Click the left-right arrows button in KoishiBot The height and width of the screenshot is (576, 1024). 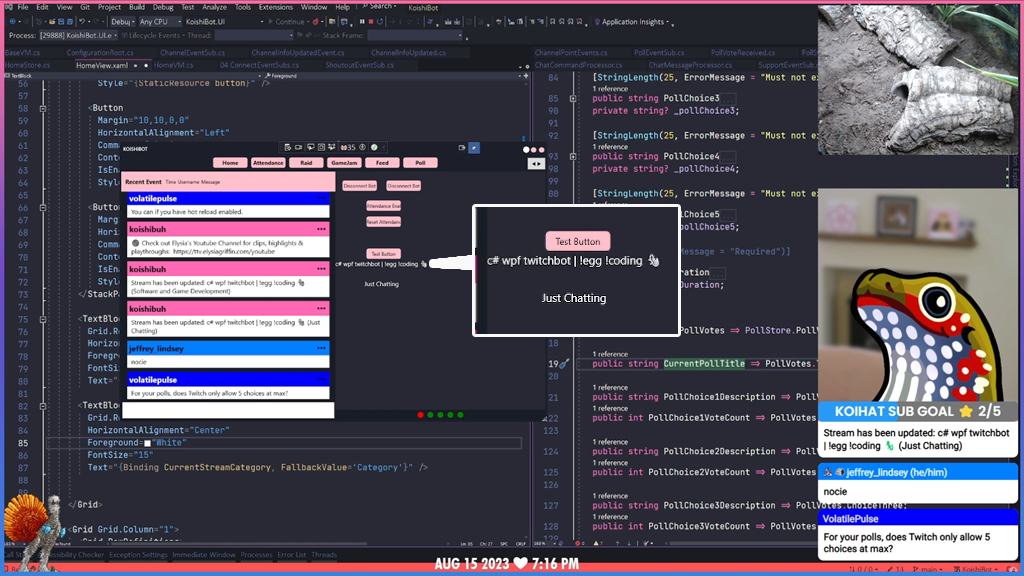536,163
